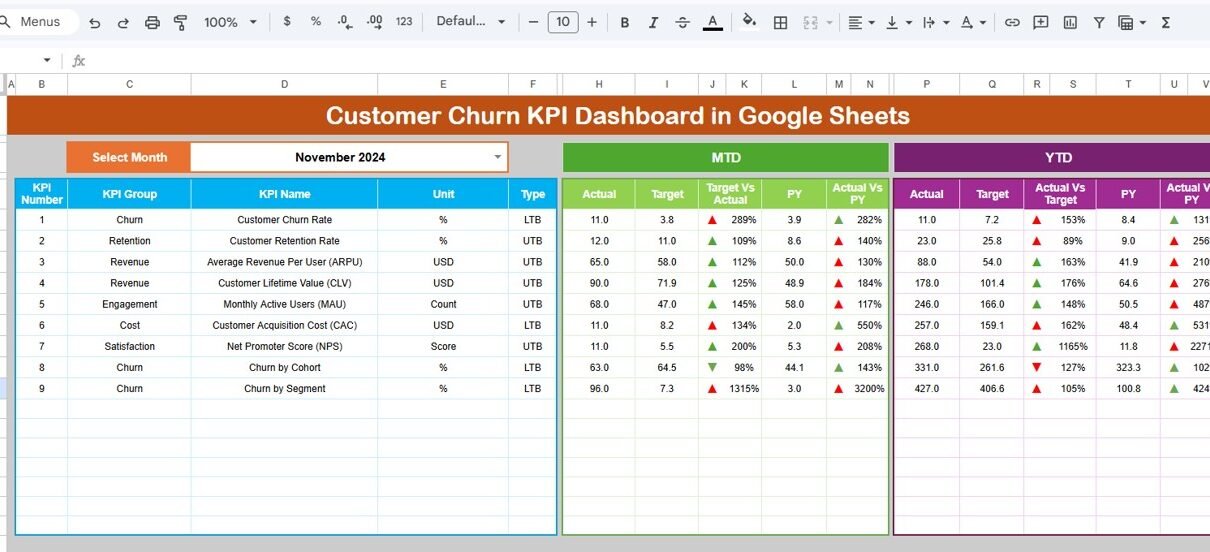Insert a link using the link icon
Screen dimensions: 1210x552
click(x=1012, y=22)
